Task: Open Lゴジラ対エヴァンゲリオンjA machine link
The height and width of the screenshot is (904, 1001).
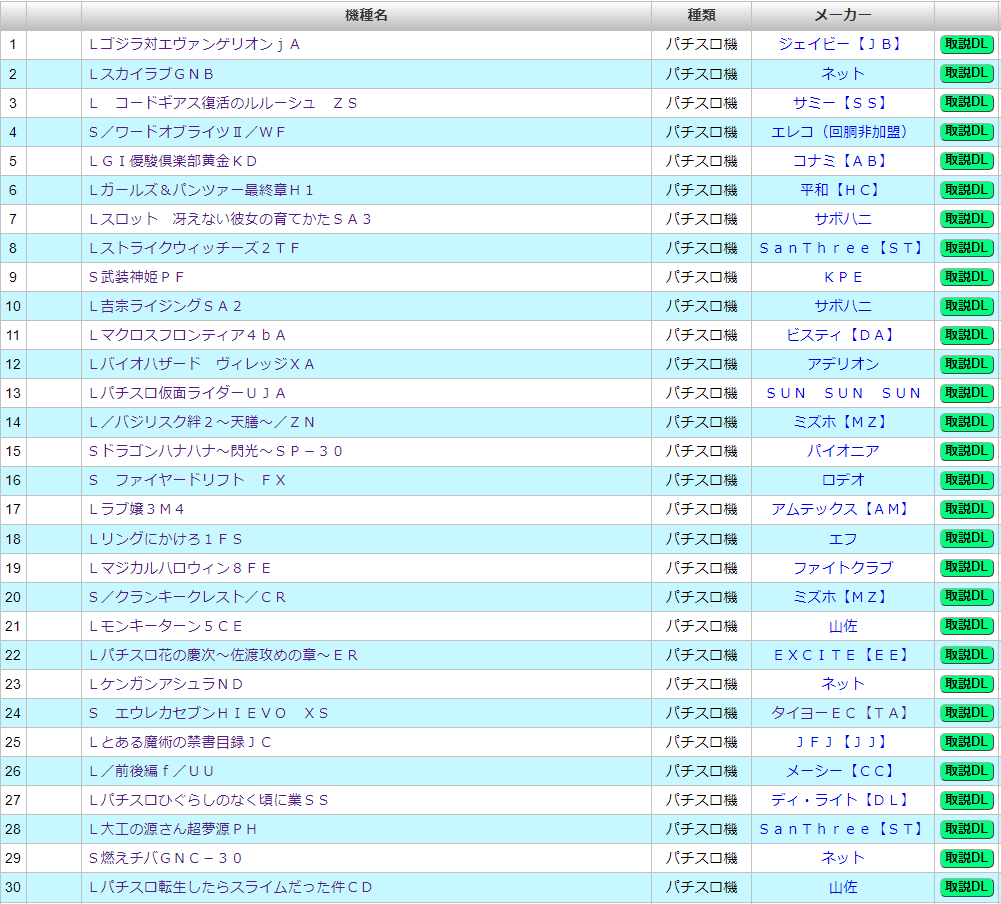Action: [194, 45]
